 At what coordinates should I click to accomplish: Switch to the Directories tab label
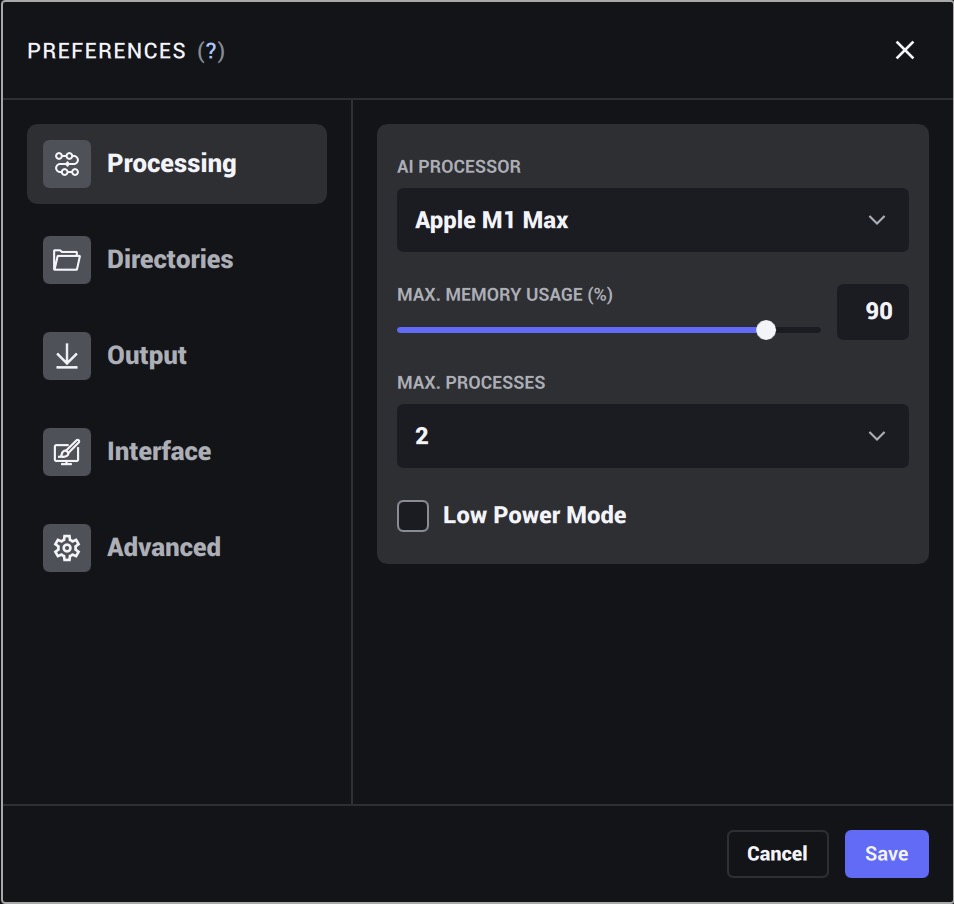click(170, 260)
